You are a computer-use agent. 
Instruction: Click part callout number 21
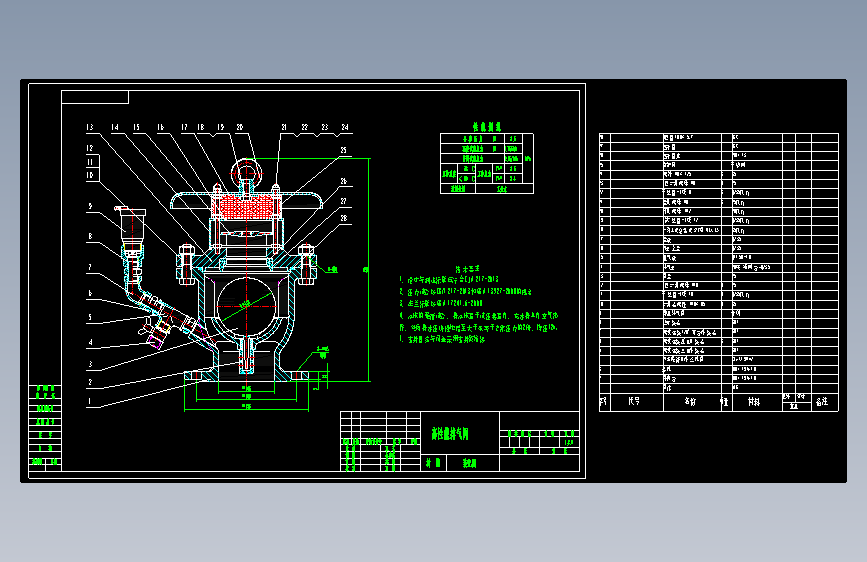284,127
